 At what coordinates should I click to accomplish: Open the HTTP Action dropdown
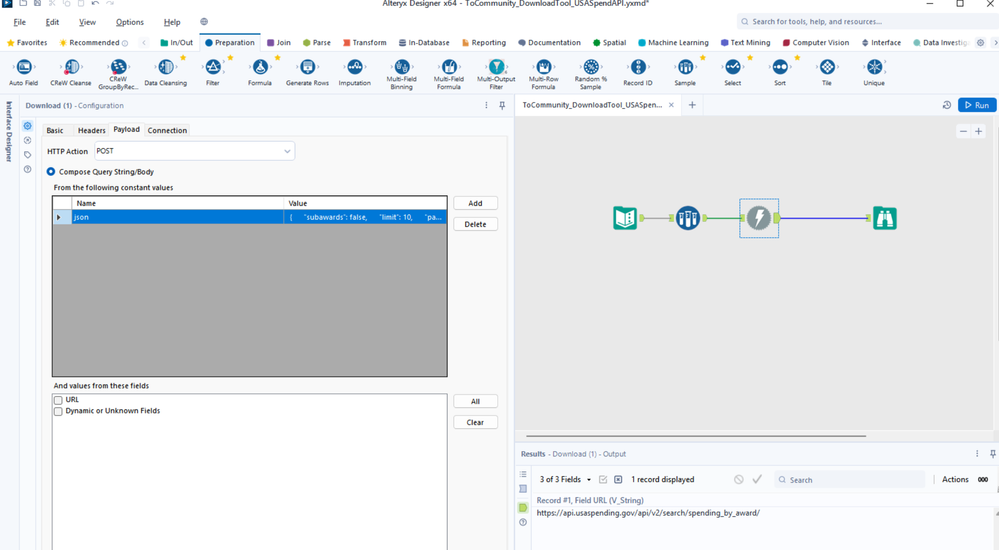194,151
